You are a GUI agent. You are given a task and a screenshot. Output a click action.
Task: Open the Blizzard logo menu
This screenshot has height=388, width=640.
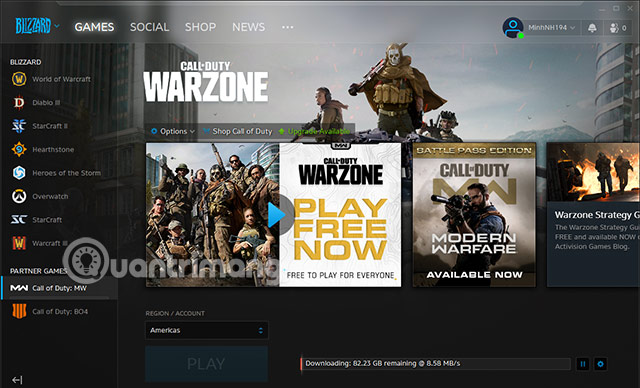tap(37, 26)
